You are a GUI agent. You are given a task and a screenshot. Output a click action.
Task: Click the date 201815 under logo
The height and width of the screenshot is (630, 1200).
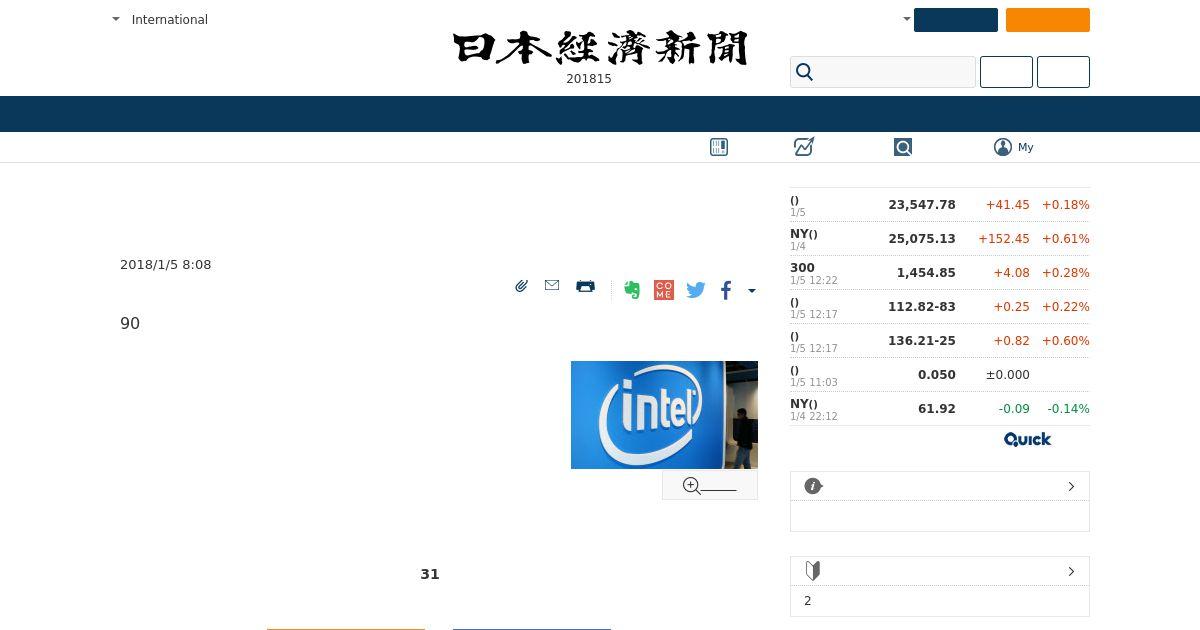(x=589, y=79)
